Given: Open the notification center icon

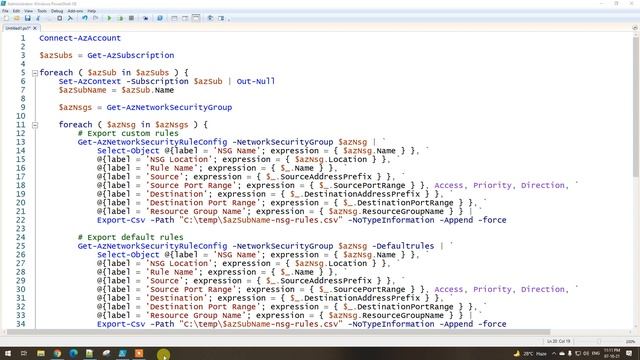Looking at the screenshot, I should pos(629,353).
